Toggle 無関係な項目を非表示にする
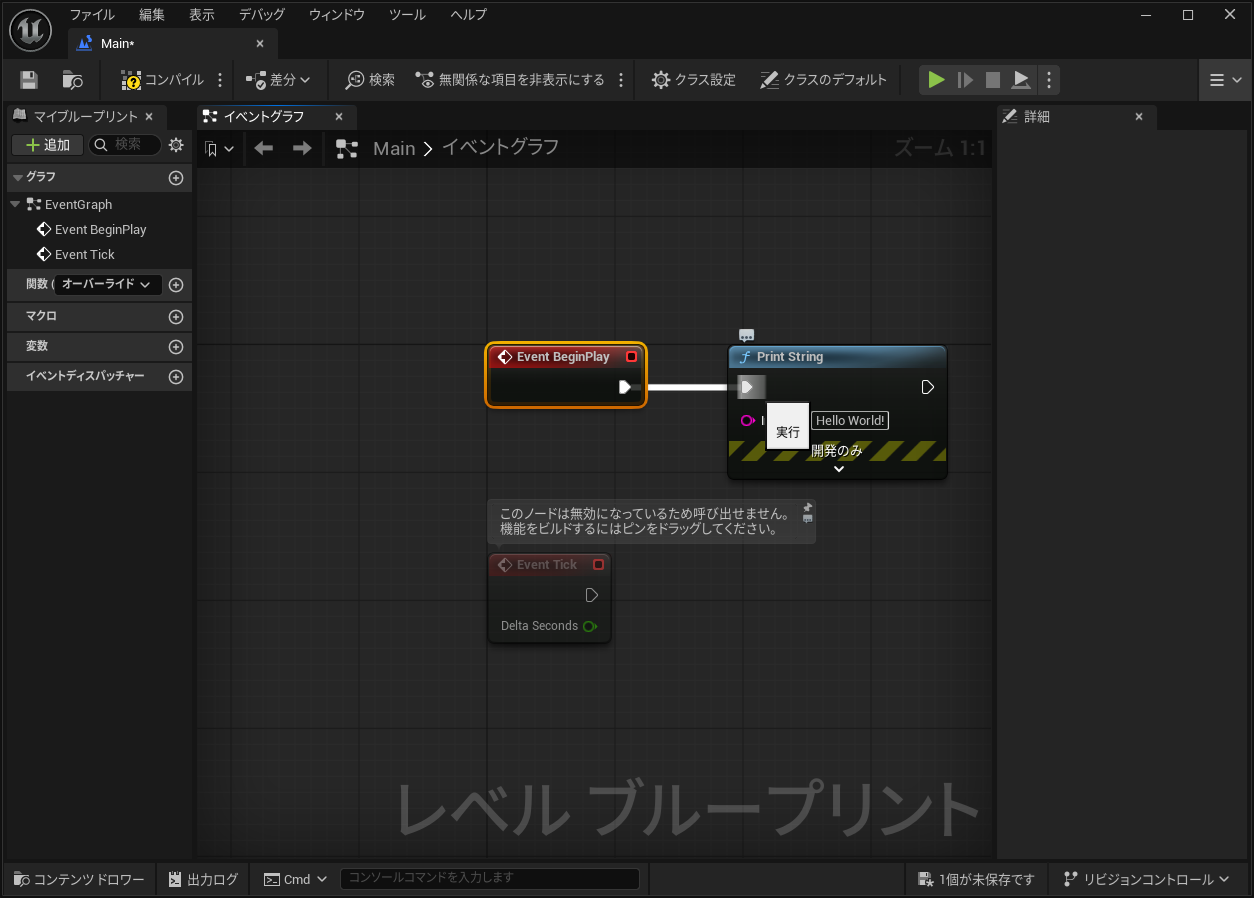The height and width of the screenshot is (898, 1254). [x=510, y=80]
